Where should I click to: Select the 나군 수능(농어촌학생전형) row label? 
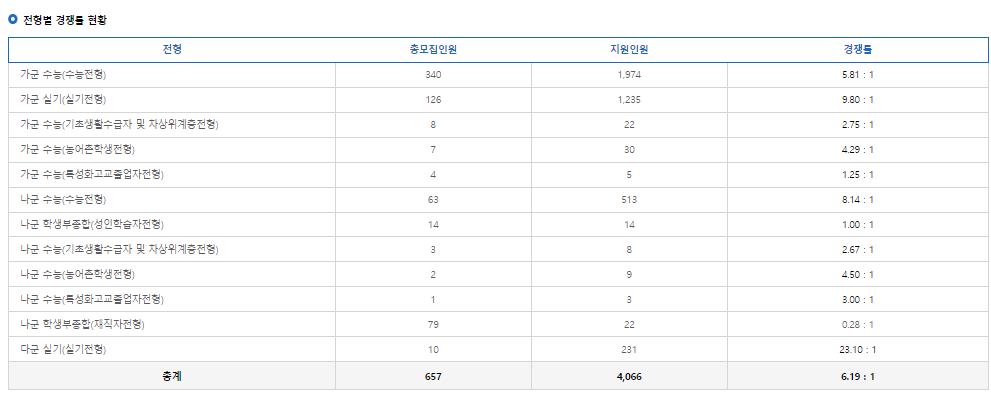tap(78, 274)
